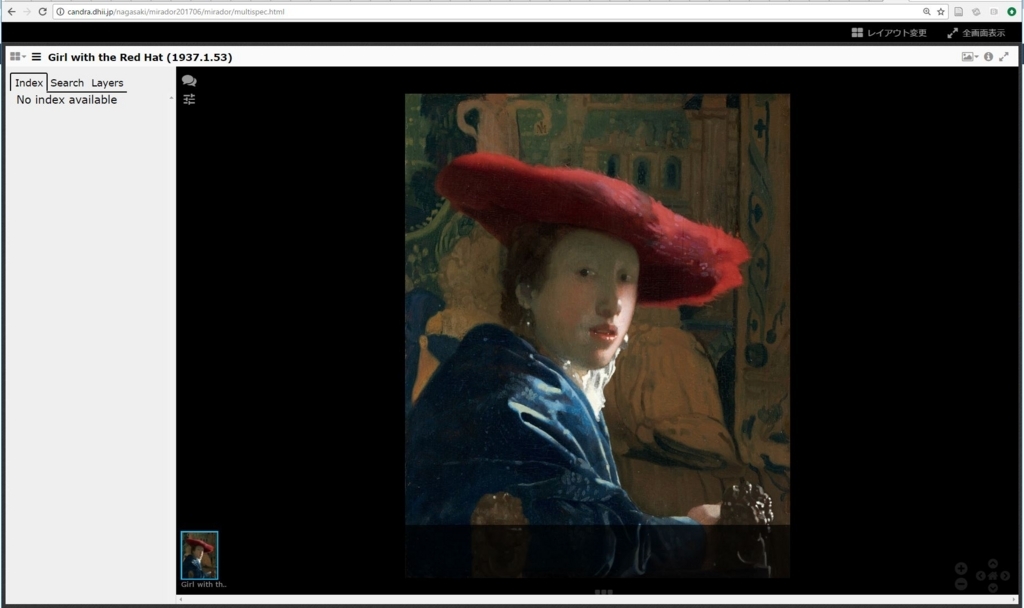
Task: Switch to the Layers tab
Action: 107,83
